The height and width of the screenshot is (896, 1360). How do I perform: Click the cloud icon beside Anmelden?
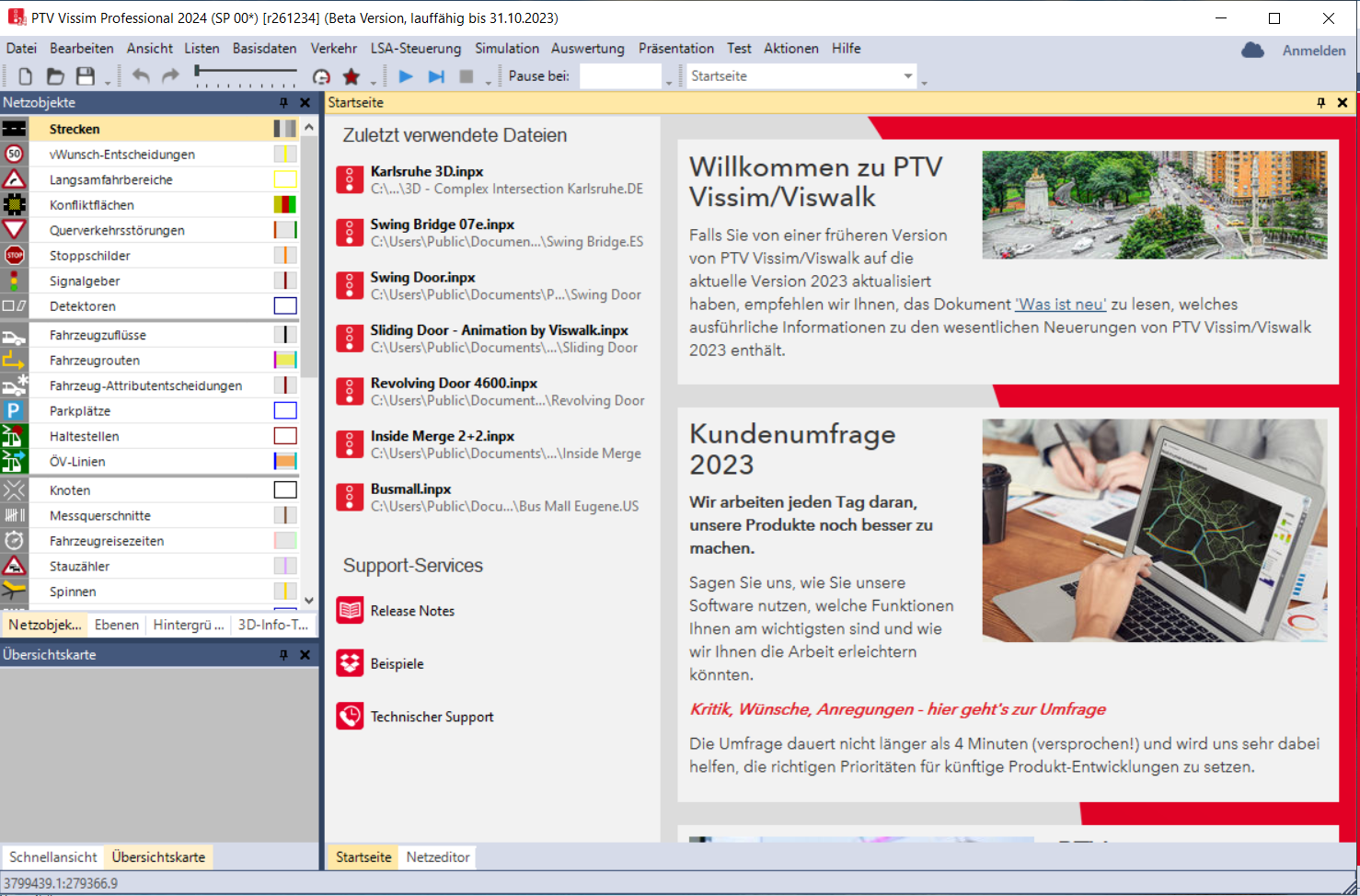[x=1253, y=51]
